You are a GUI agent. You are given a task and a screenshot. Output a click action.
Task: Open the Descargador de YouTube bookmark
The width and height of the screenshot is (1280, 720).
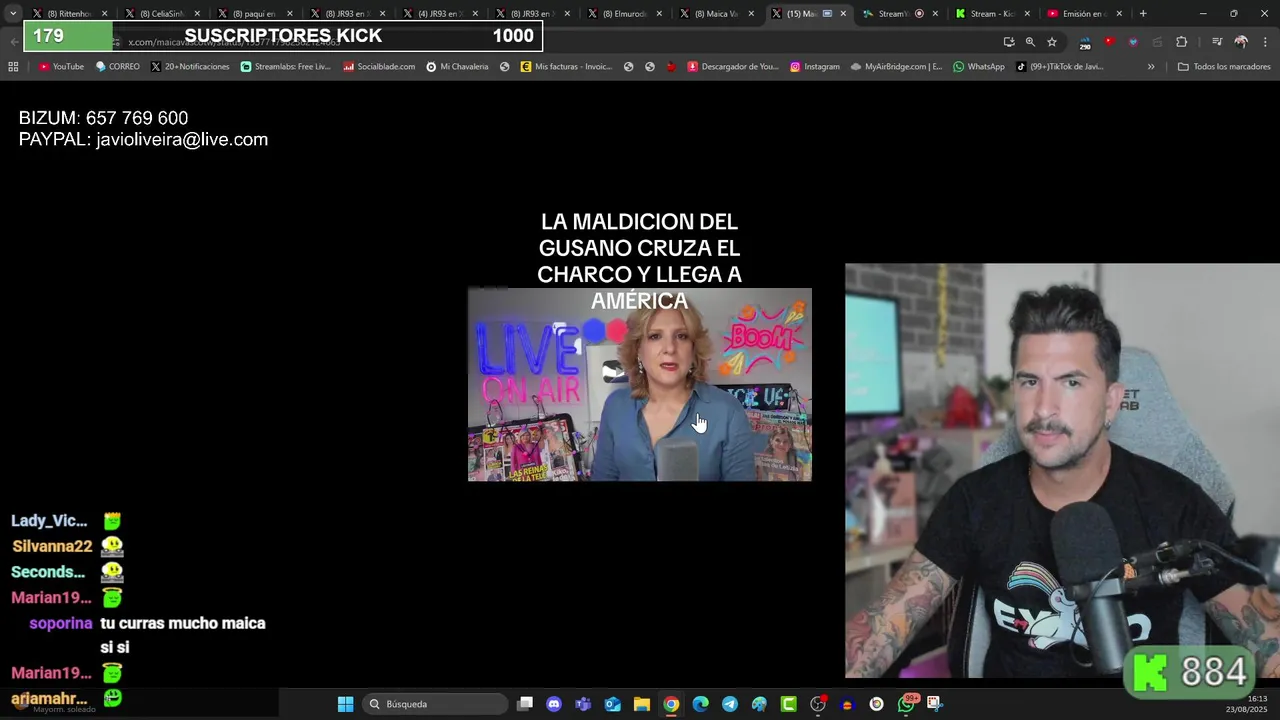coord(733,67)
